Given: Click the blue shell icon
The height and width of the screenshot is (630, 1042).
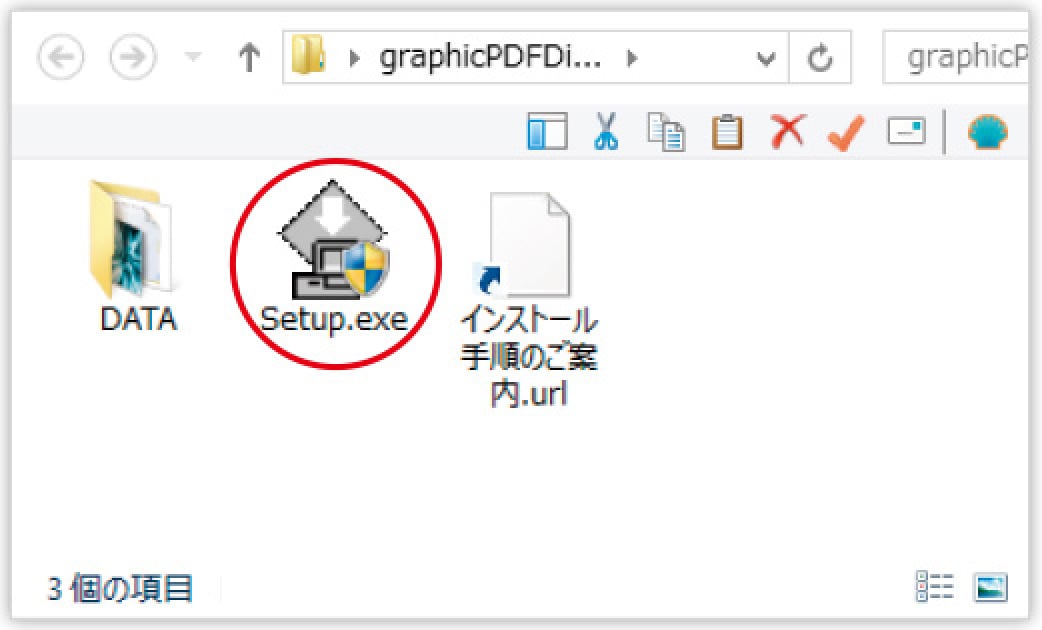Looking at the screenshot, I should pyautogui.click(x=988, y=131).
